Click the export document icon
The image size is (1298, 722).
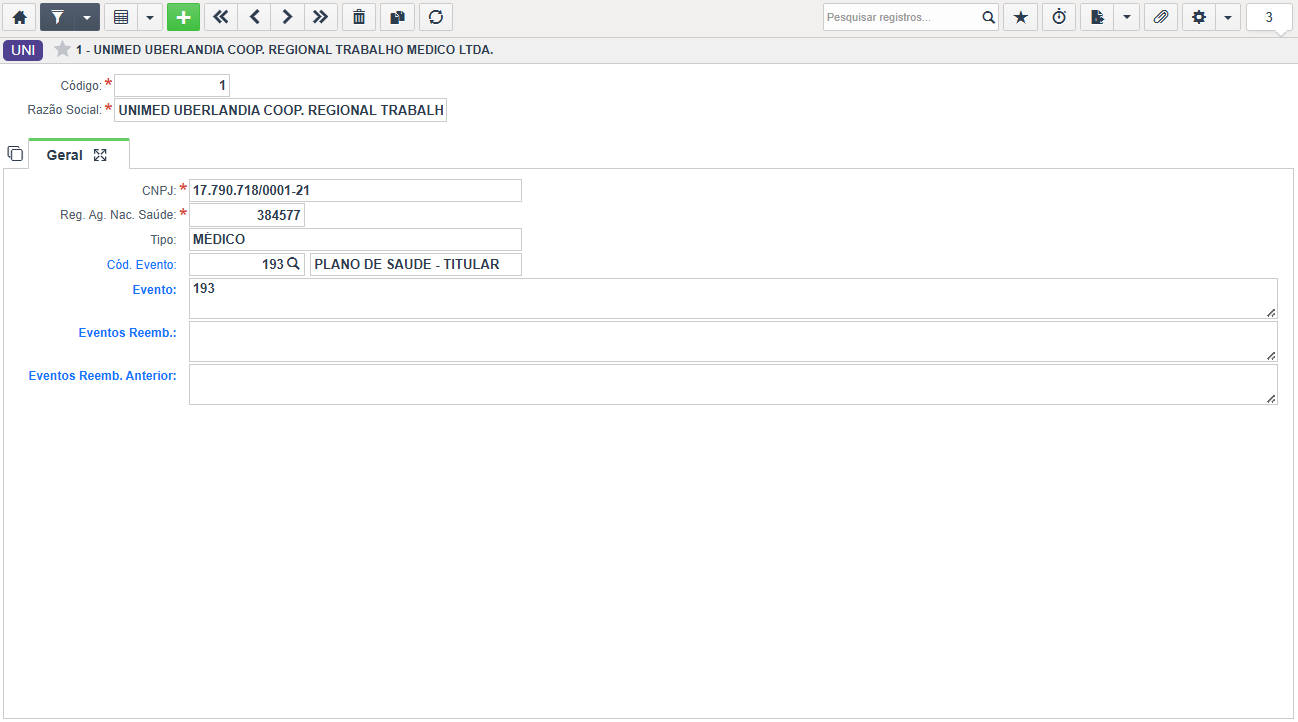(1097, 17)
